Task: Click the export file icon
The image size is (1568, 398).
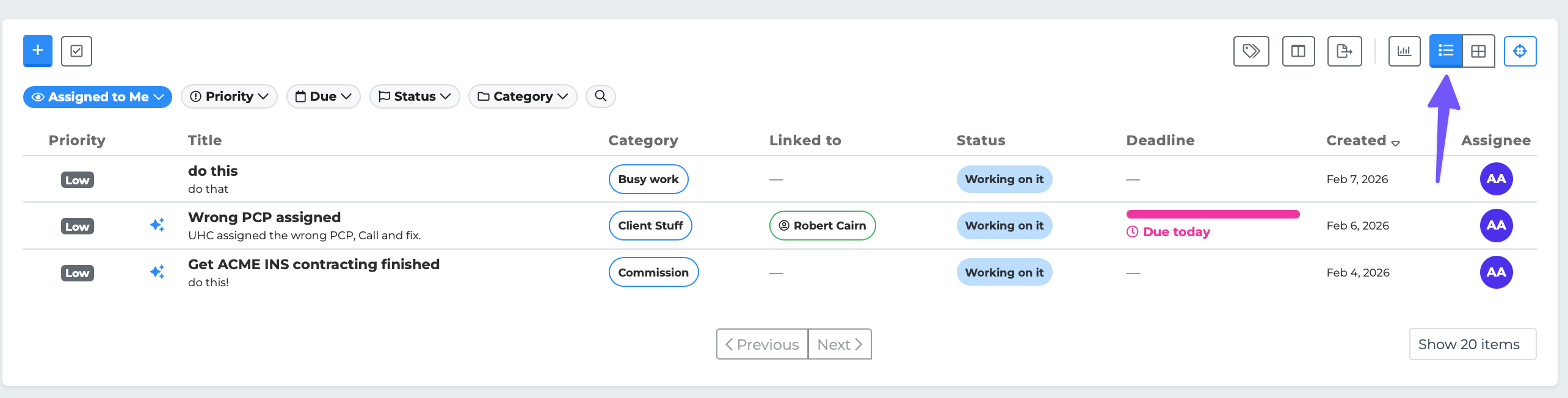Action: [1345, 51]
